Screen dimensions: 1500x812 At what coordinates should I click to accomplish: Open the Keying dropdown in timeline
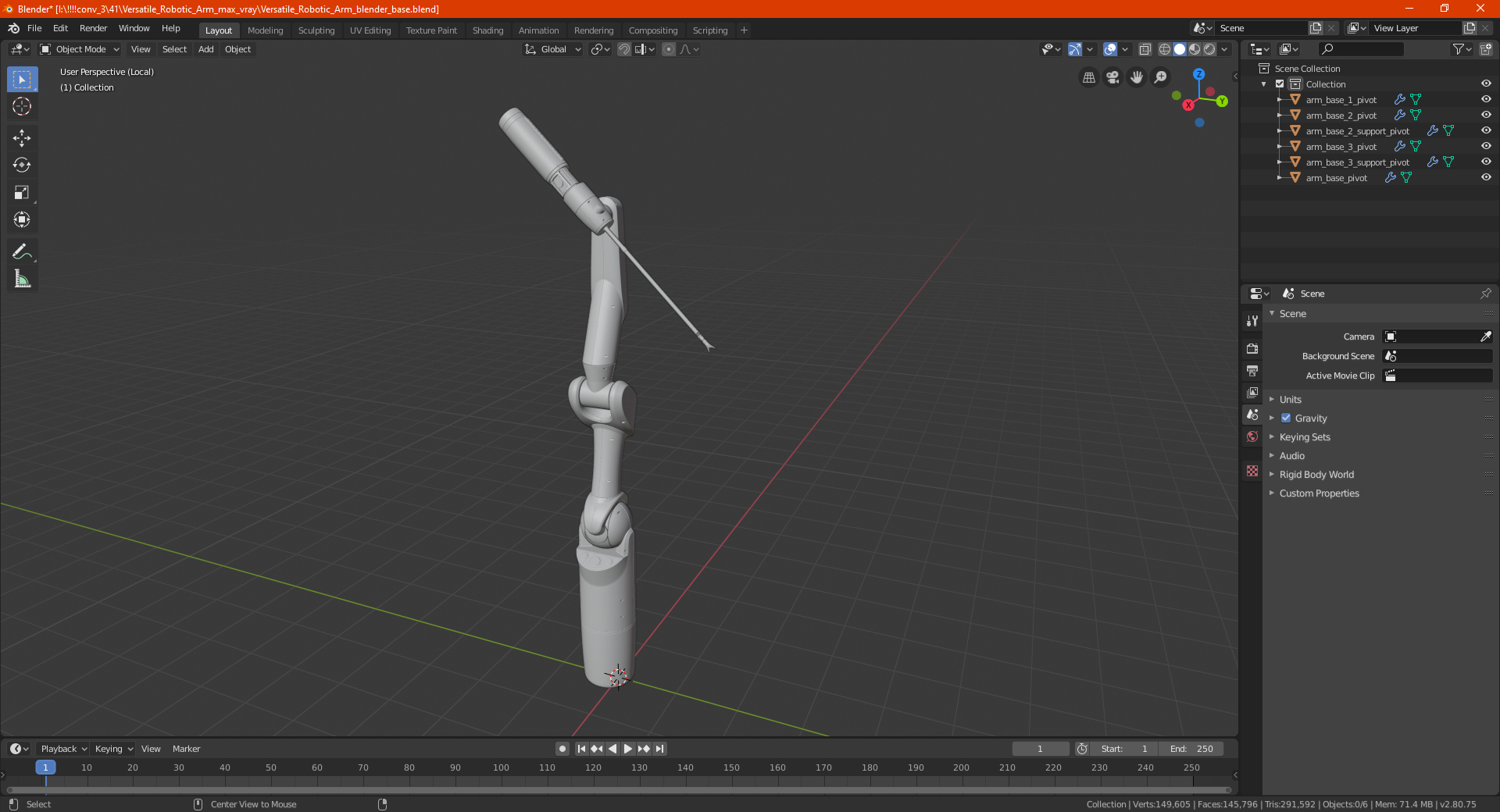113,749
